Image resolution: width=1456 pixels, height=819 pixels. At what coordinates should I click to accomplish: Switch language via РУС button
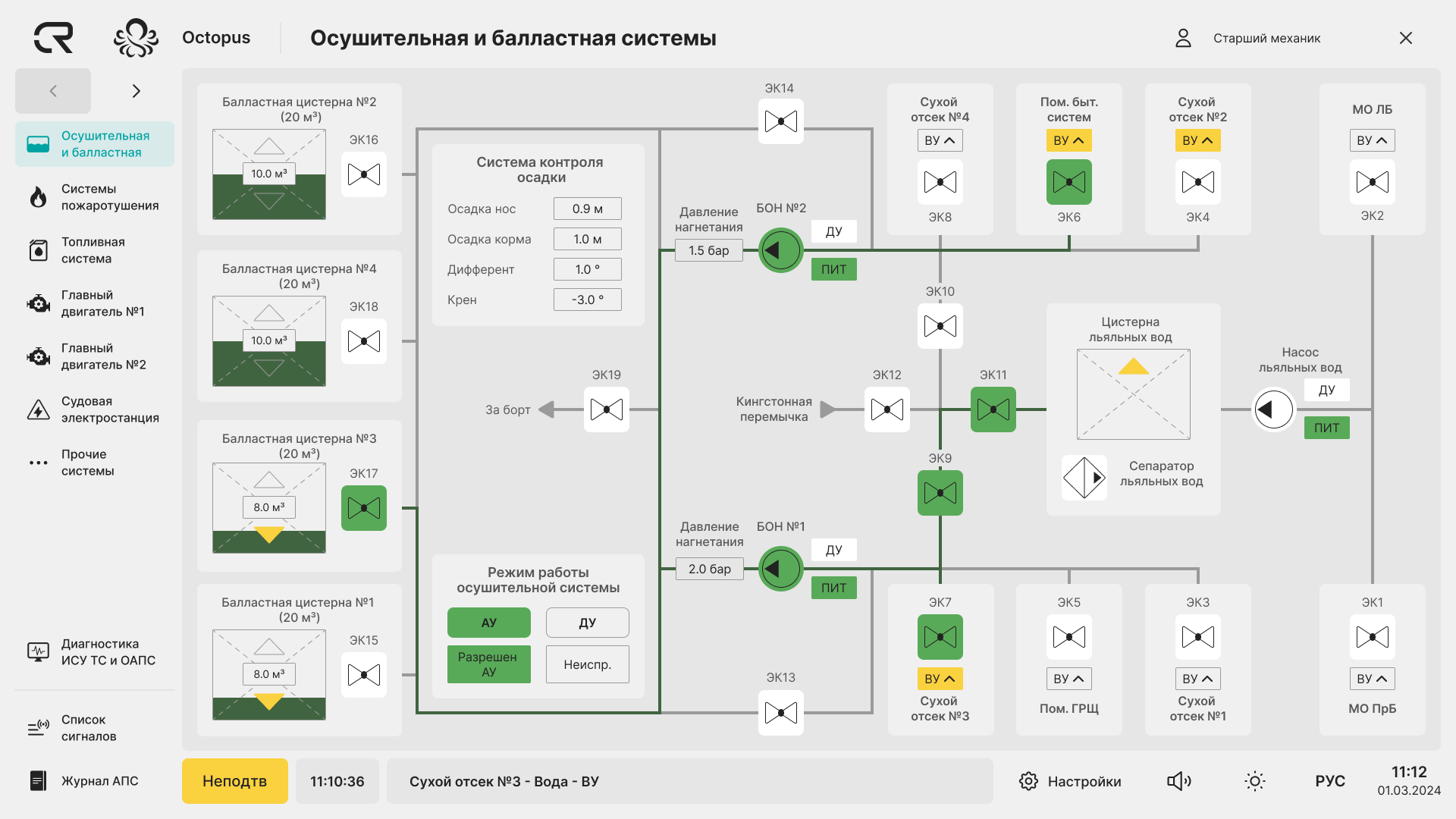tap(1330, 781)
